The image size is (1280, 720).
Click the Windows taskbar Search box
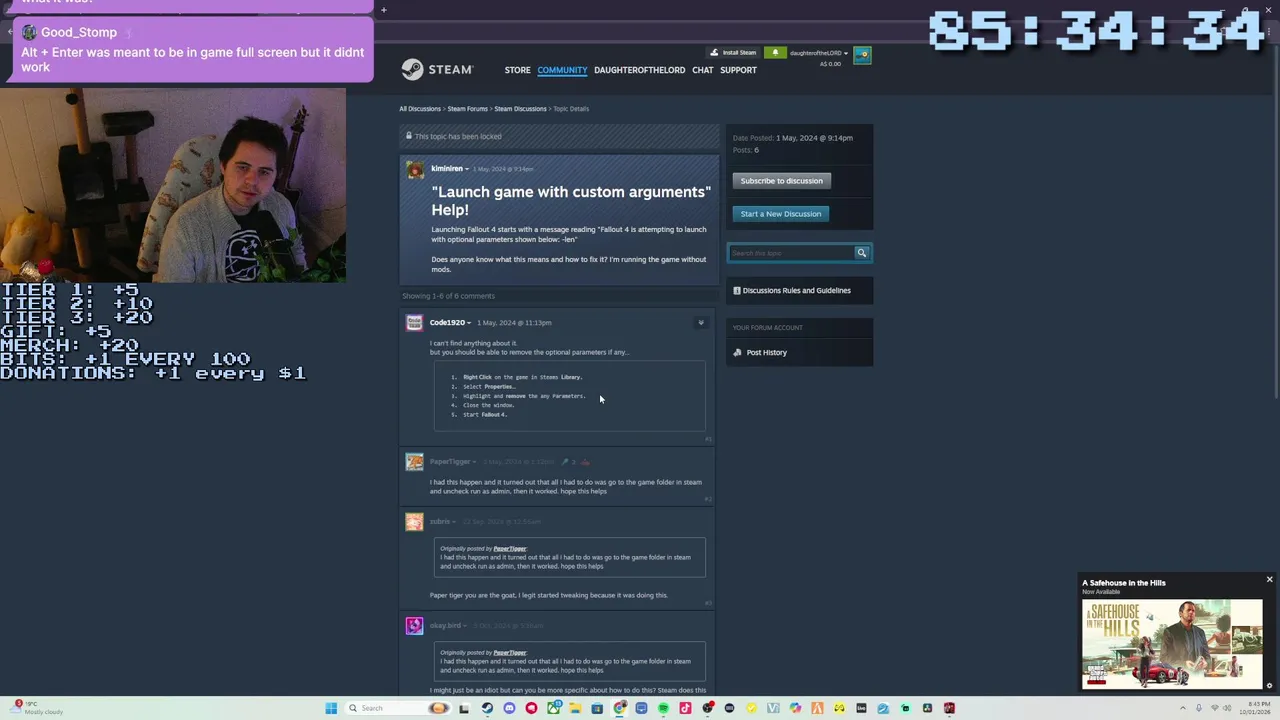(x=398, y=708)
